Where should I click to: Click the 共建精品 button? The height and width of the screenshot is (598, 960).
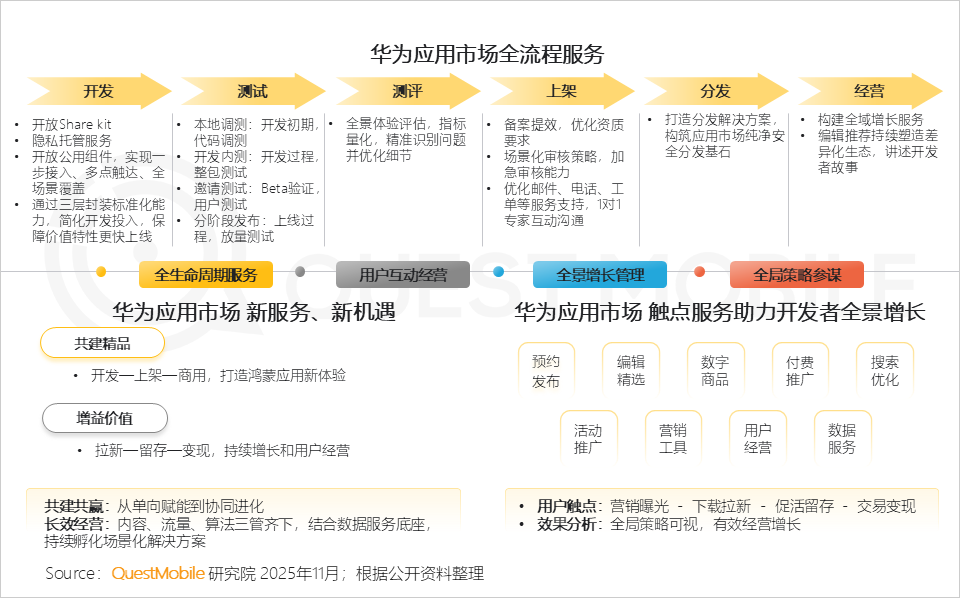tap(101, 342)
